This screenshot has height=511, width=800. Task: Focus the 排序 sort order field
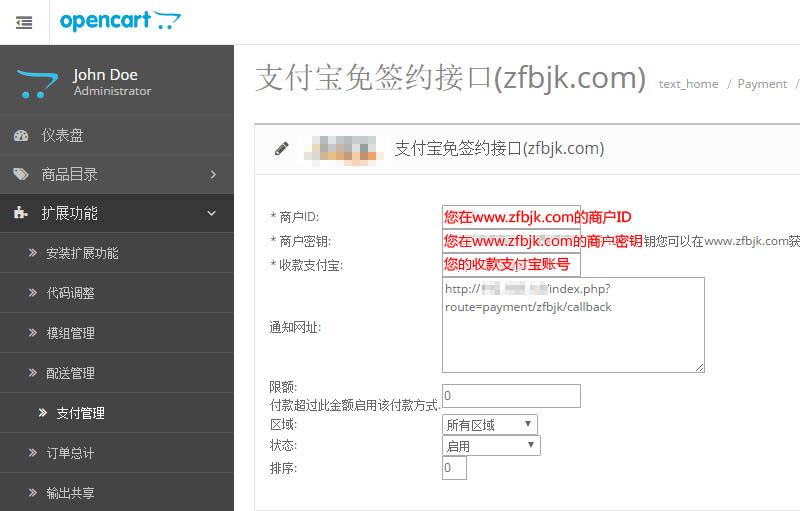coord(454,468)
